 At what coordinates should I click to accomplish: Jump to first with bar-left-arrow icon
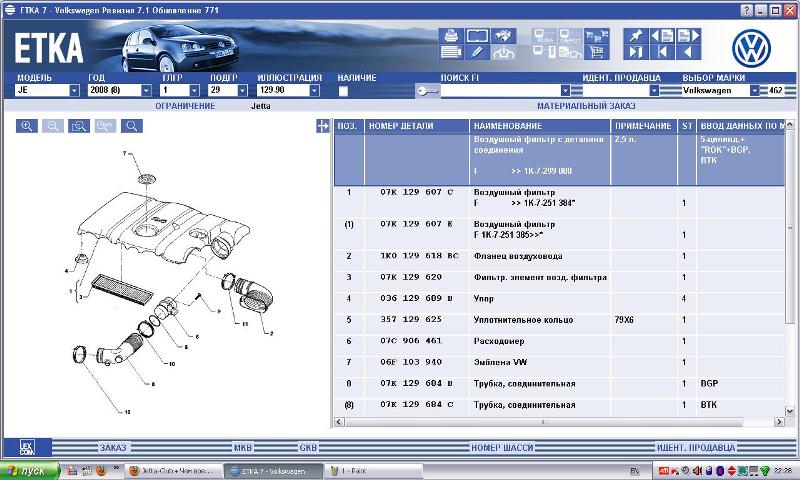click(x=662, y=52)
